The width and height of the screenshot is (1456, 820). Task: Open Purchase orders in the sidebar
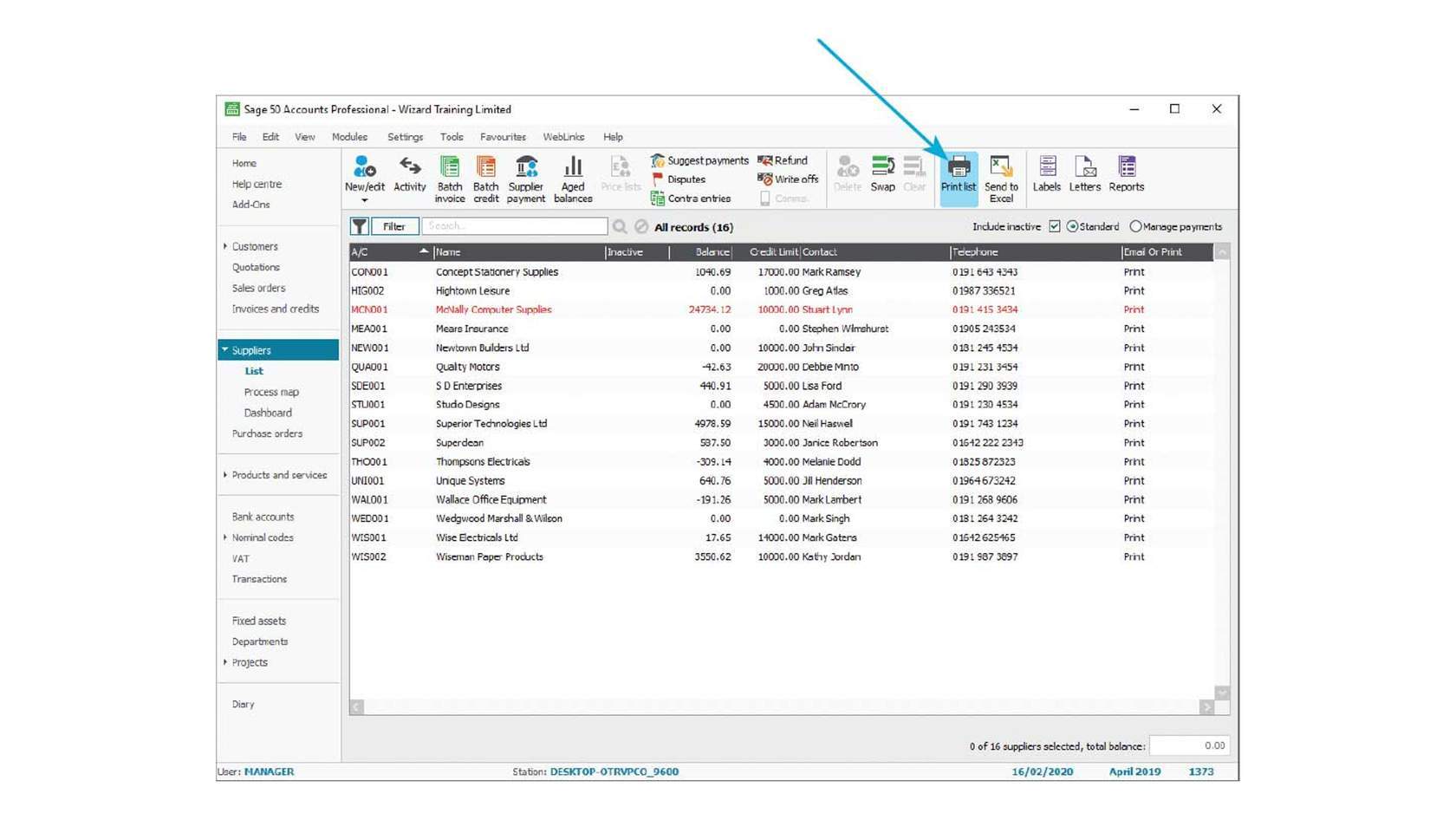pos(267,433)
